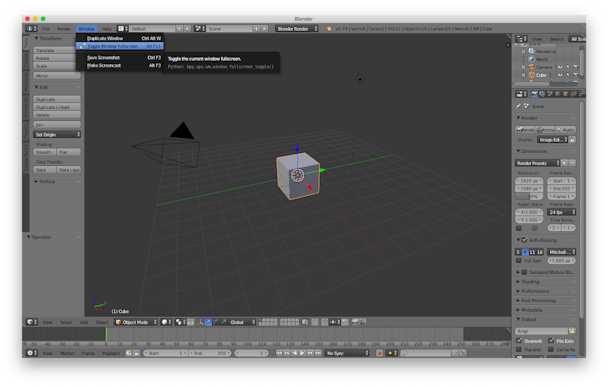Screen dimensions: 608x387
Task: Click the Delete button in Edit panel
Action: [x=57, y=115]
